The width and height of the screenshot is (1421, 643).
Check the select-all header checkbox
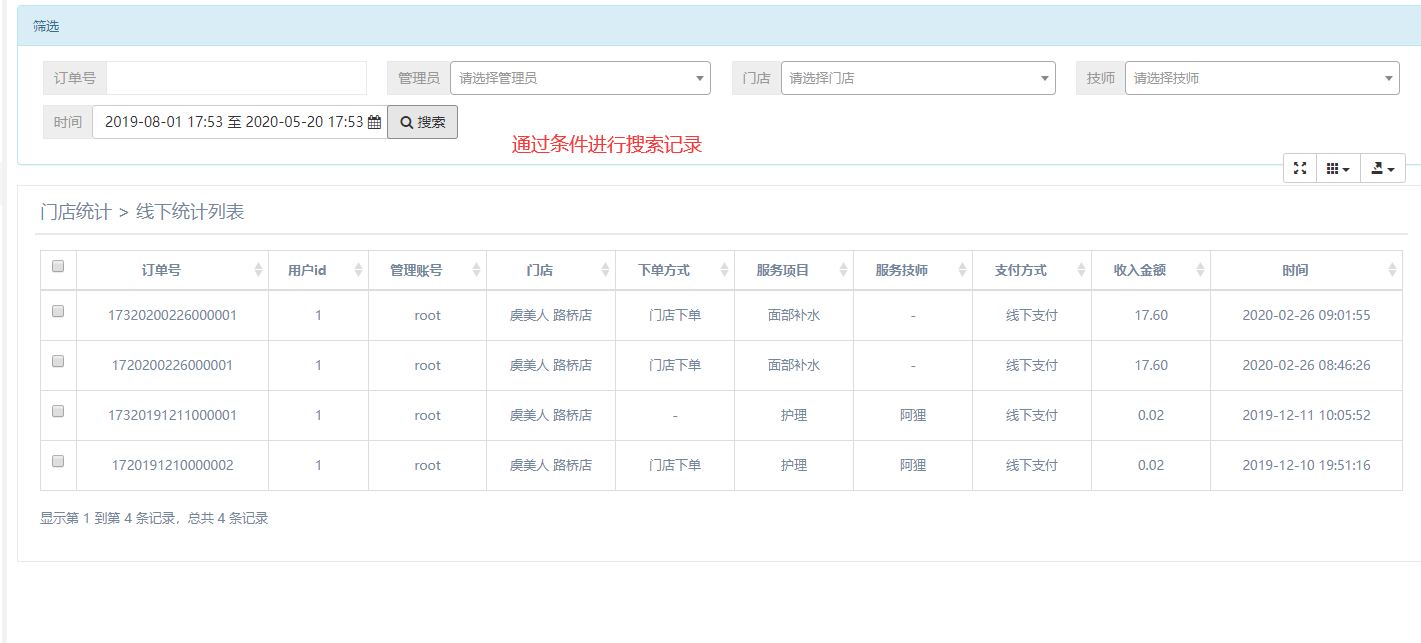tap(58, 266)
